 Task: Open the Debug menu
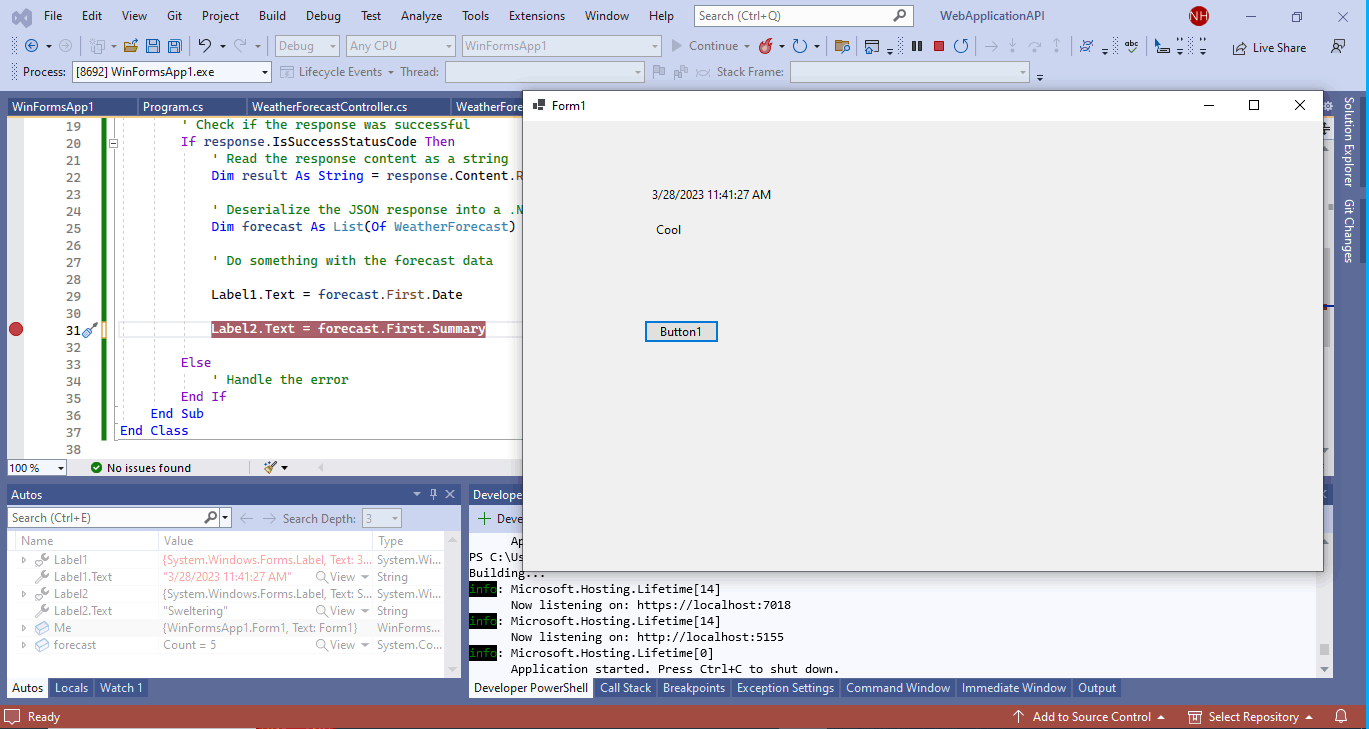tap(322, 16)
